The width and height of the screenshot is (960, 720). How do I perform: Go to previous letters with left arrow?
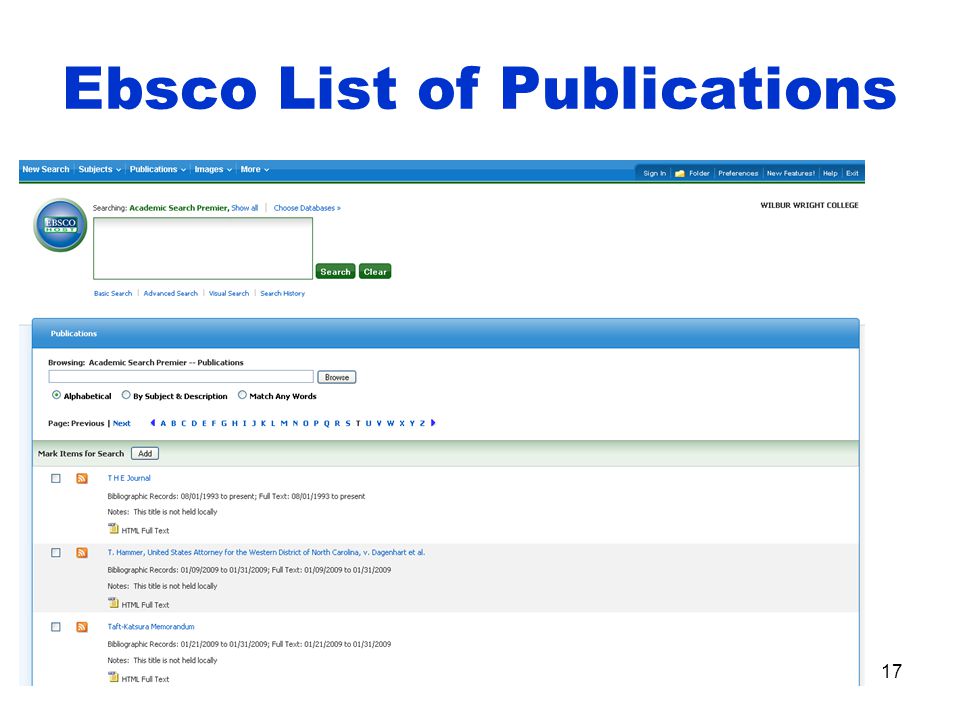(152, 423)
